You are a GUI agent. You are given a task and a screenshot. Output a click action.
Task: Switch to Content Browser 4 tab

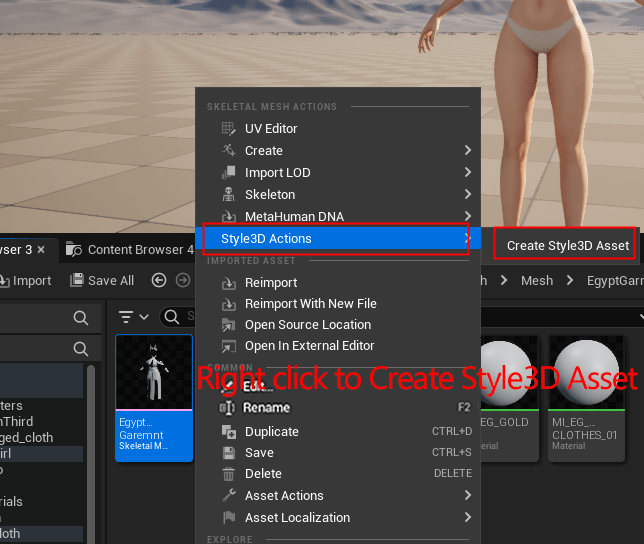[129, 250]
